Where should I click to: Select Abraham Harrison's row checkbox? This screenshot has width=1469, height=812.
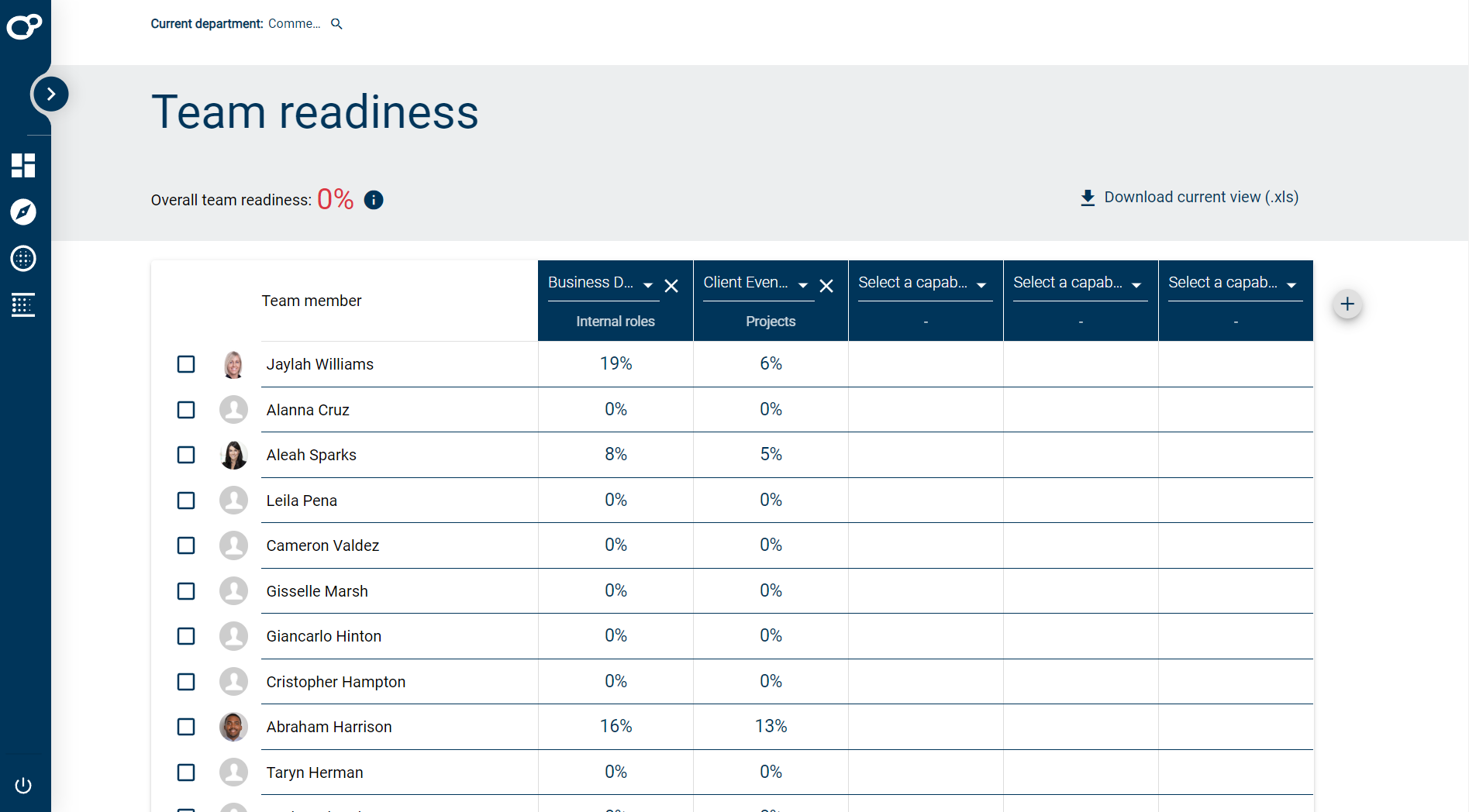pyautogui.click(x=185, y=727)
